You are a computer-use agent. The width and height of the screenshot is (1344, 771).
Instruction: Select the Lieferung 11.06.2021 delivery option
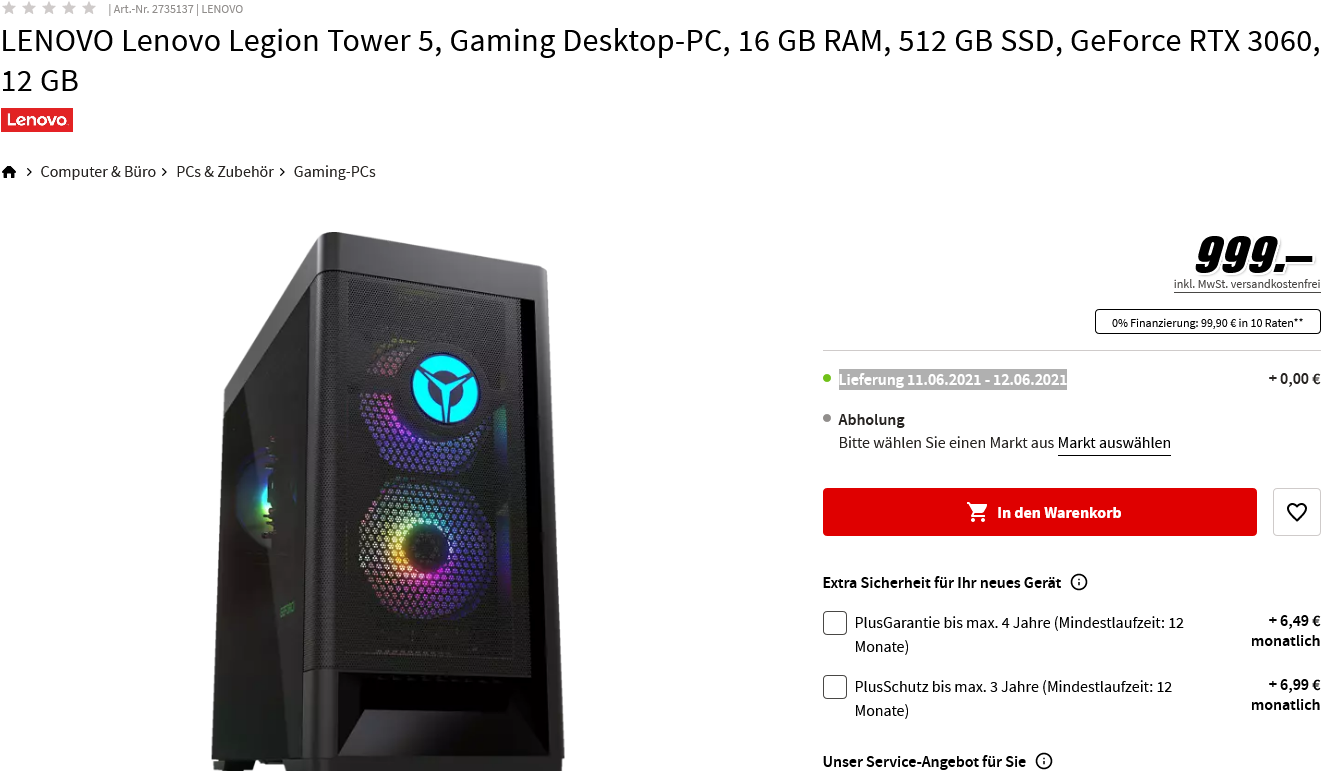[x=953, y=379]
